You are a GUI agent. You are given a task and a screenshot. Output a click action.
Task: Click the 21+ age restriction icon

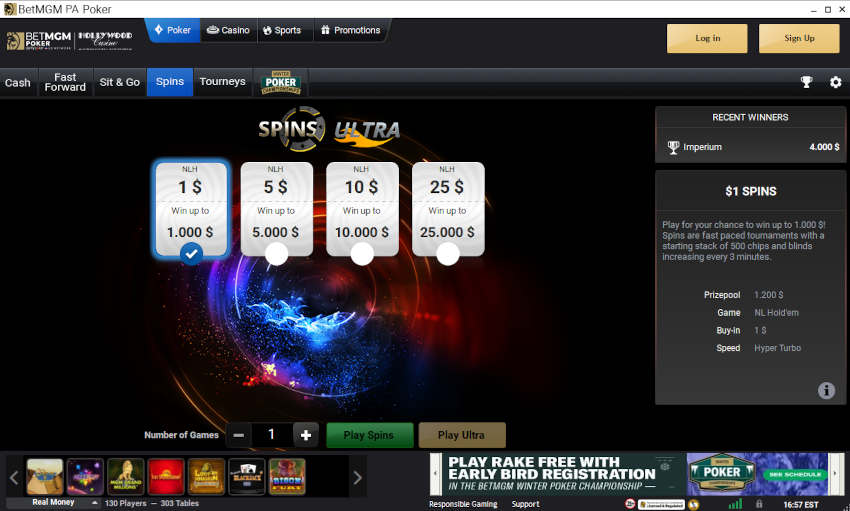[x=629, y=504]
